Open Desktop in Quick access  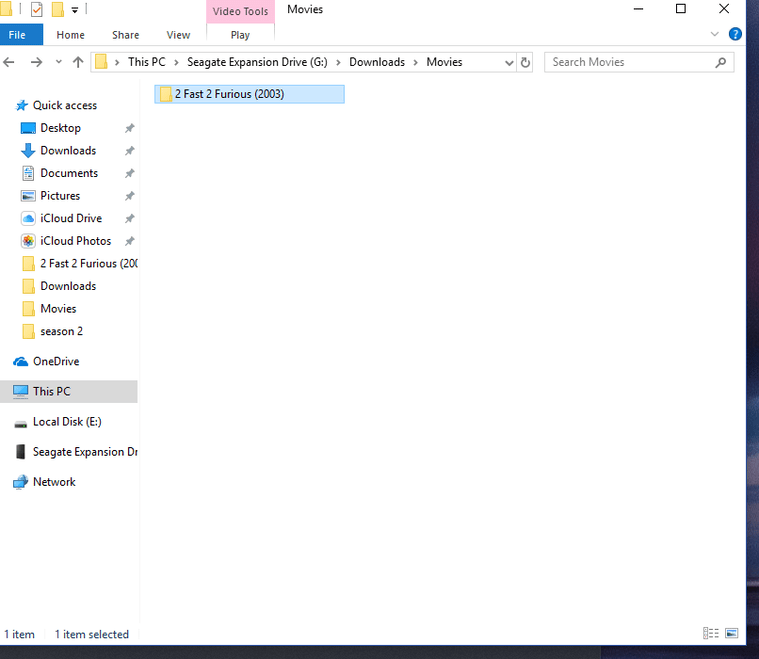coord(61,128)
